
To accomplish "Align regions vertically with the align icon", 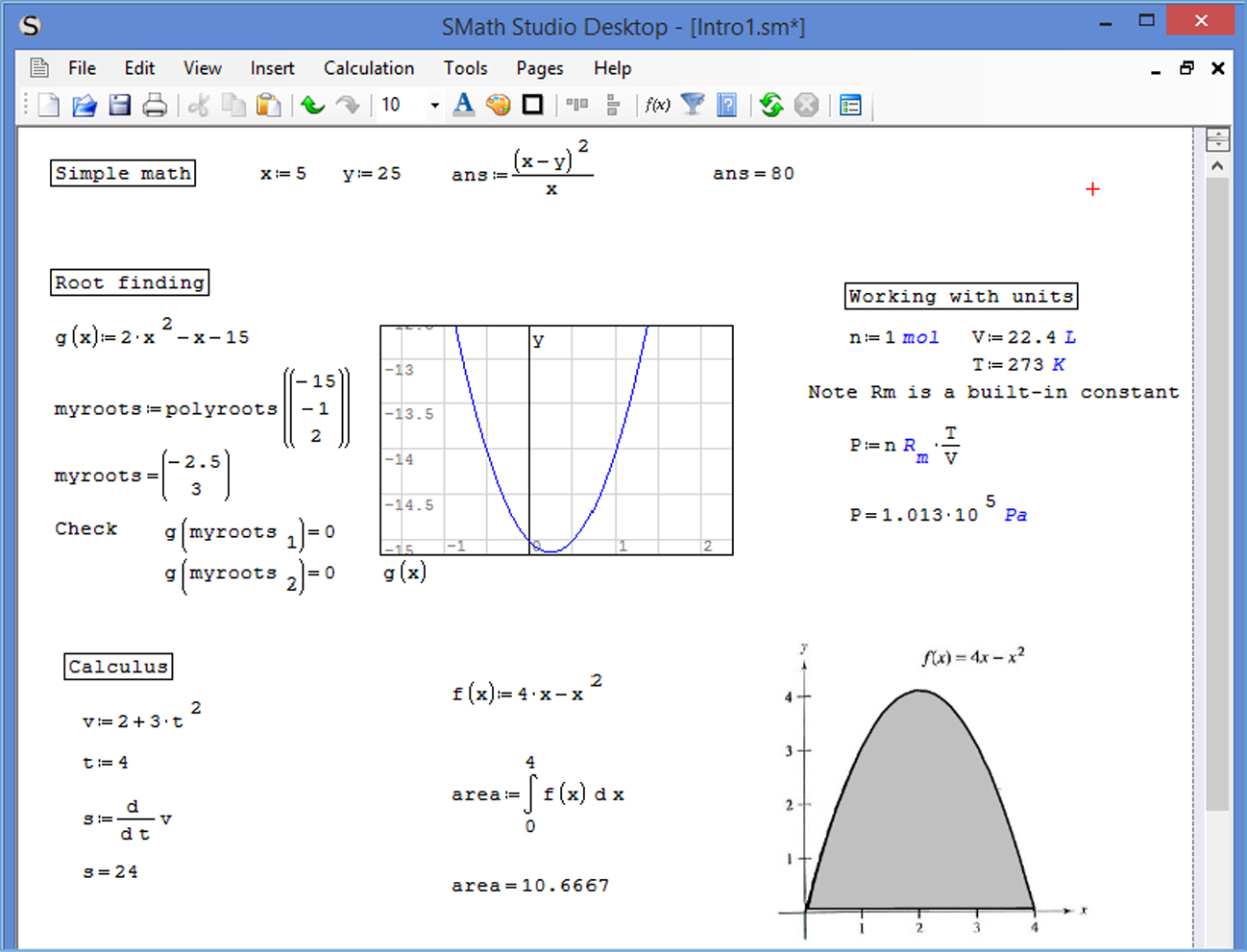I will [x=612, y=105].
